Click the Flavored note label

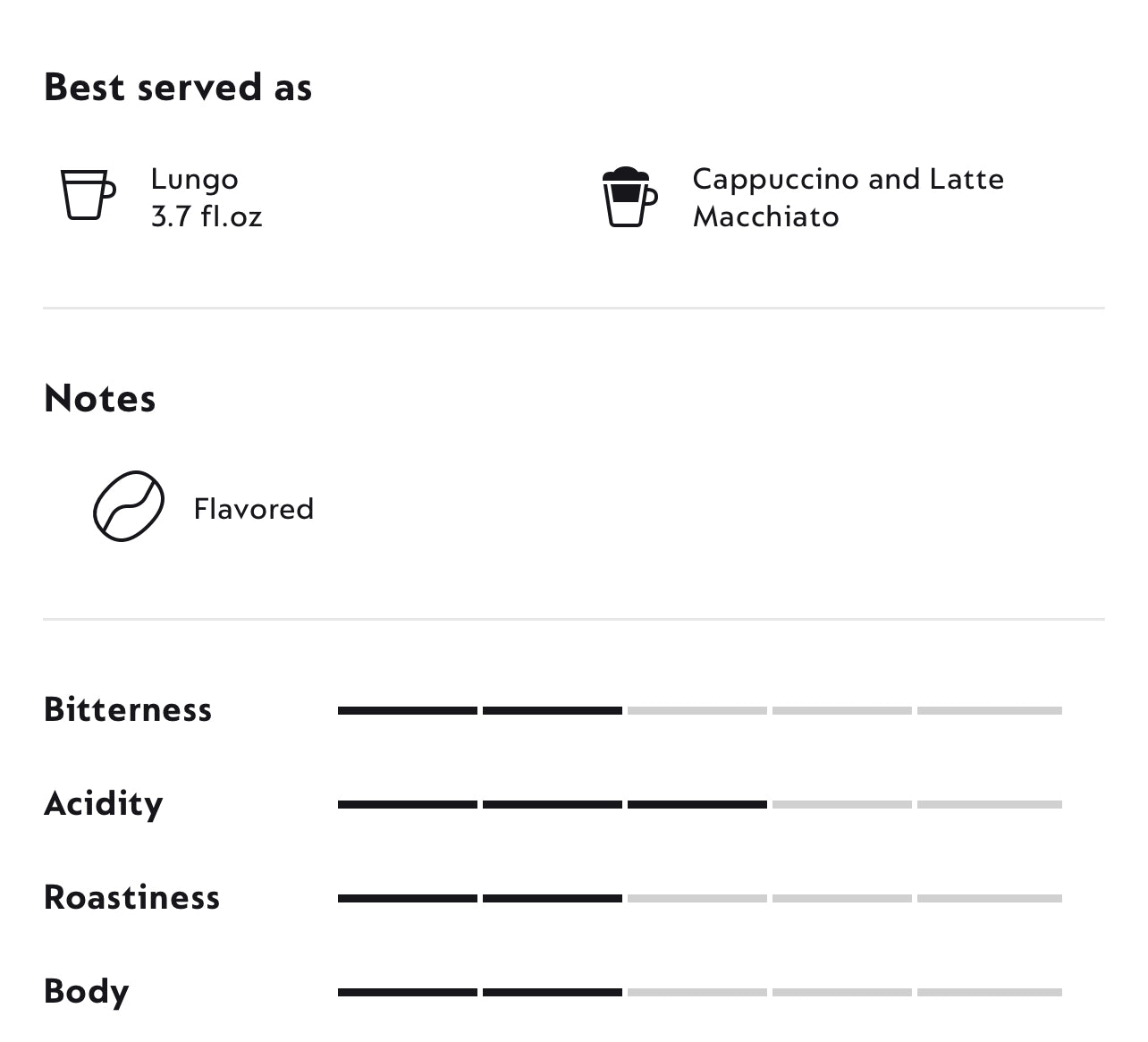click(x=254, y=509)
